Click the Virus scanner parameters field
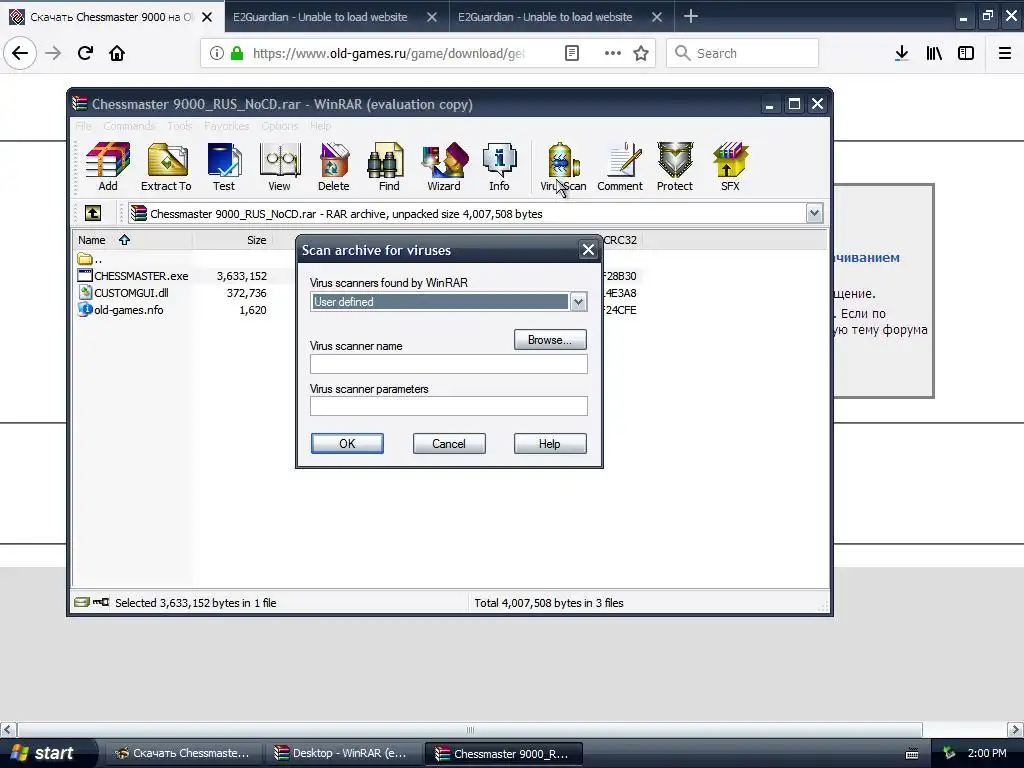1024x768 pixels. (x=449, y=406)
